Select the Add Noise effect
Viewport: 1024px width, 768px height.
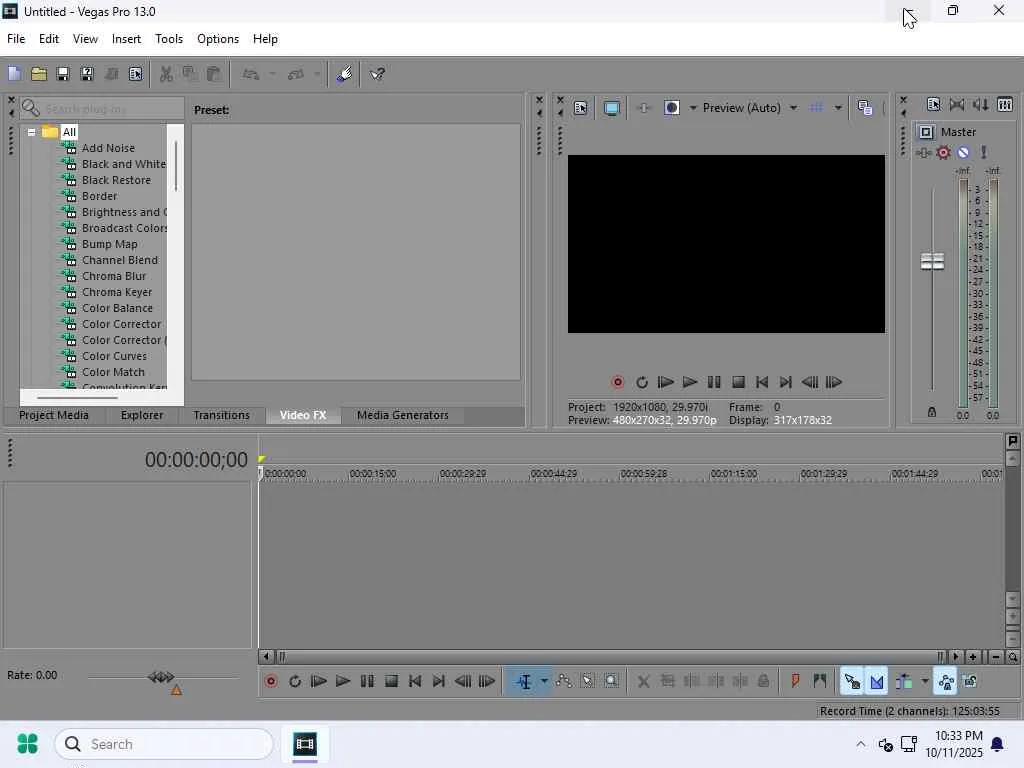tap(108, 148)
